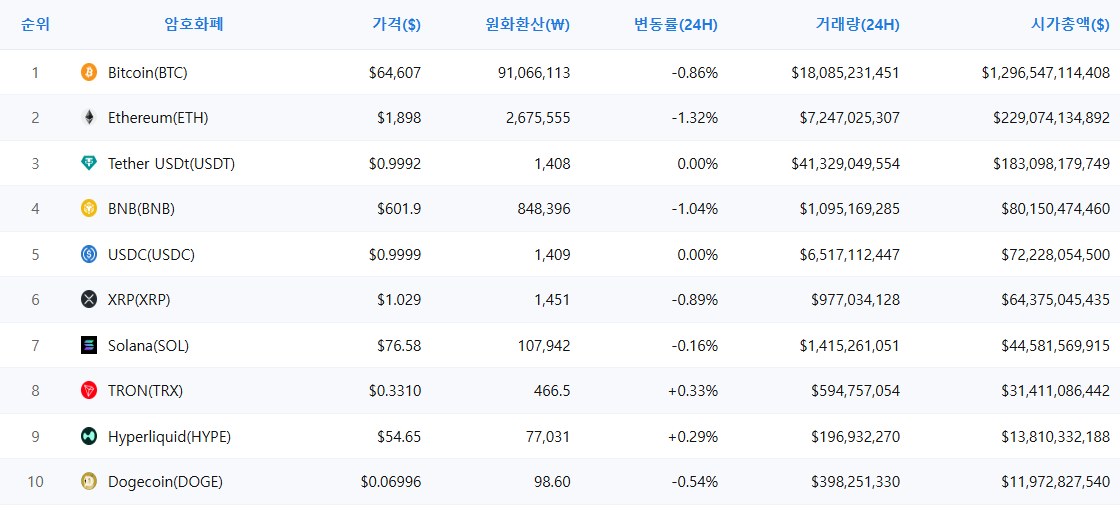
Task: Open the USDC(USDC) name link
Action: point(151,254)
